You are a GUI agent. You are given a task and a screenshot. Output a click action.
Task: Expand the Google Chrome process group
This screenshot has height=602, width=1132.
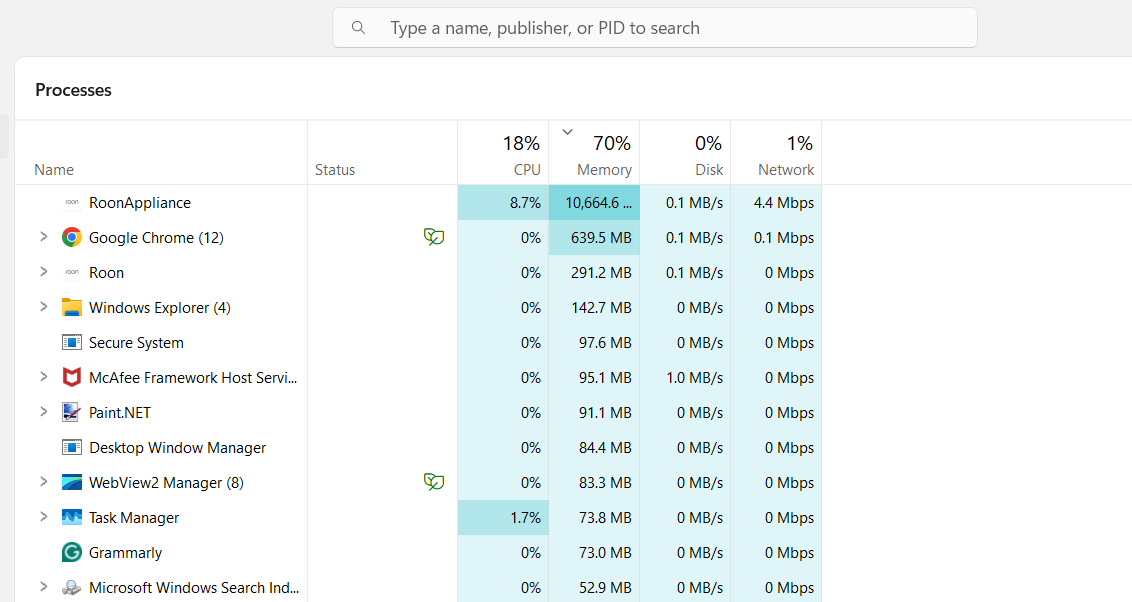(43, 237)
